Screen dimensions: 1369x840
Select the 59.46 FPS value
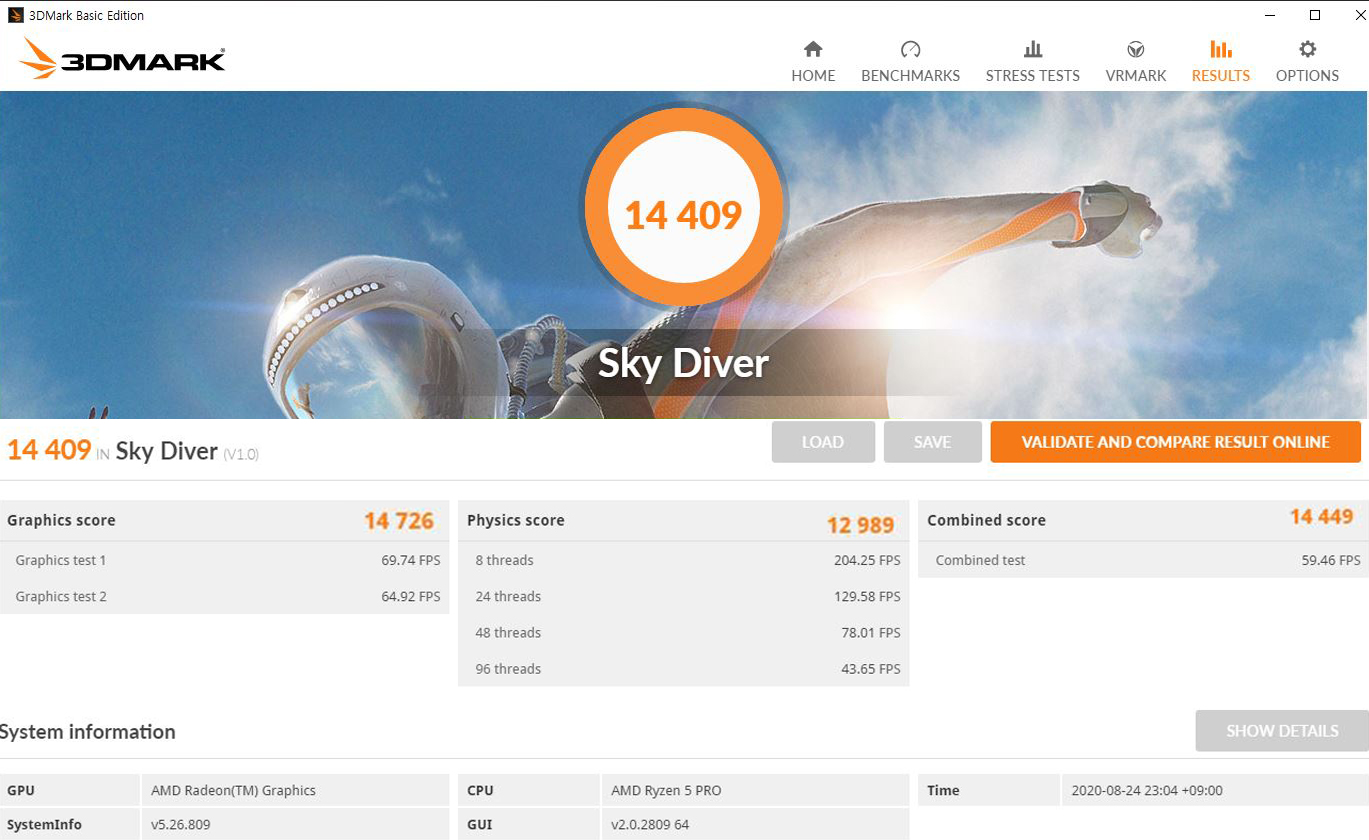[x=1331, y=560]
